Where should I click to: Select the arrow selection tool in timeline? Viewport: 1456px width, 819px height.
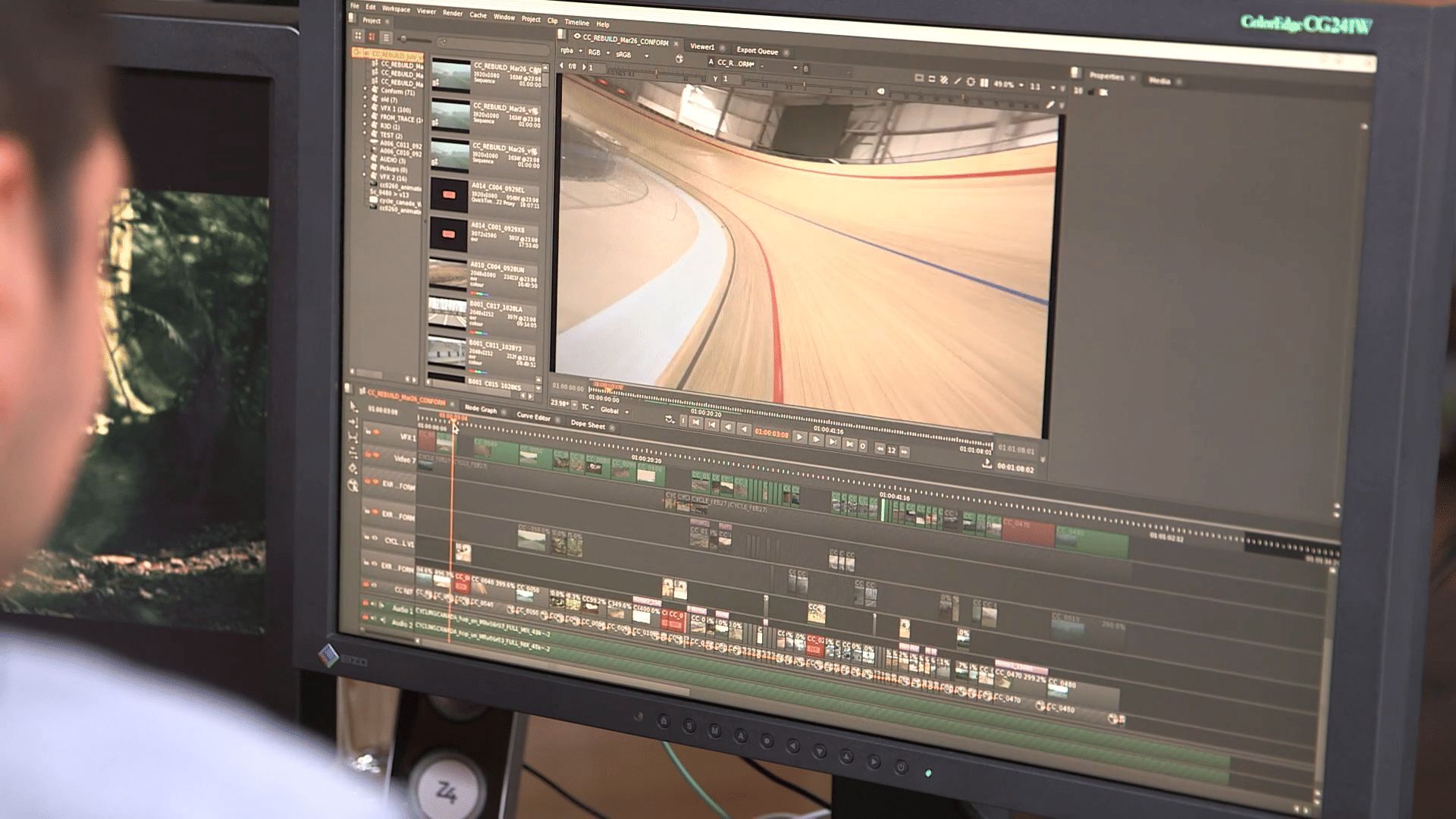(x=353, y=406)
